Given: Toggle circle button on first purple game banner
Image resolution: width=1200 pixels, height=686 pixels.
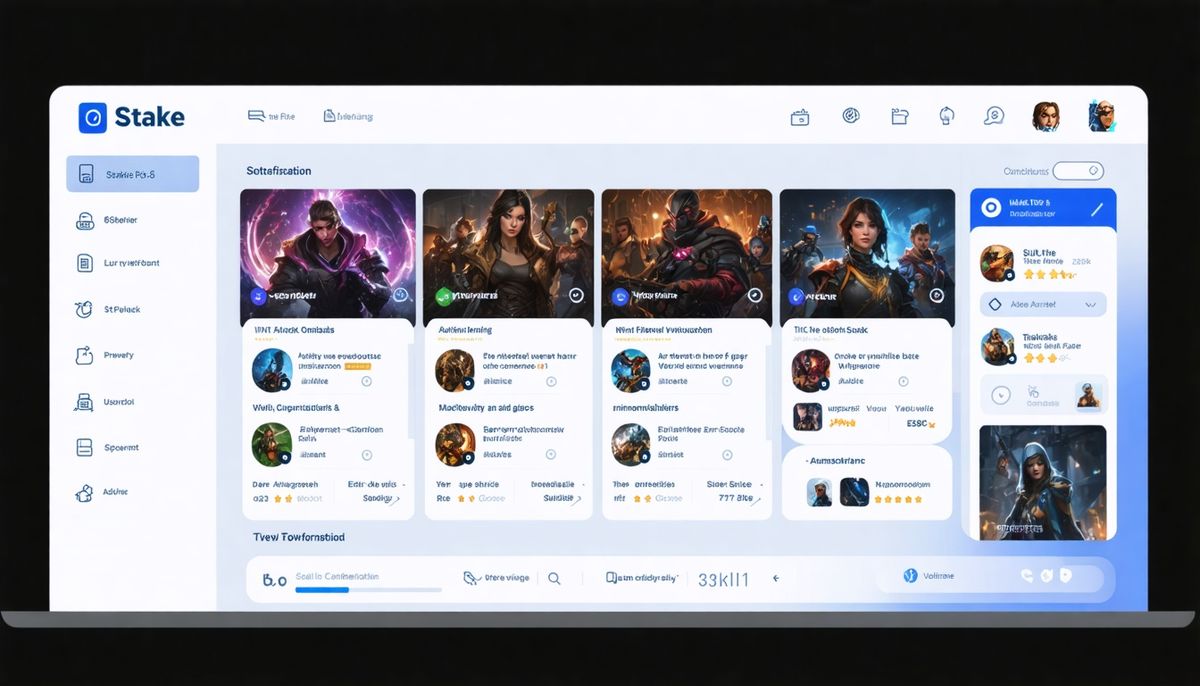Looking at the screenshot, I should pos(400,295).
